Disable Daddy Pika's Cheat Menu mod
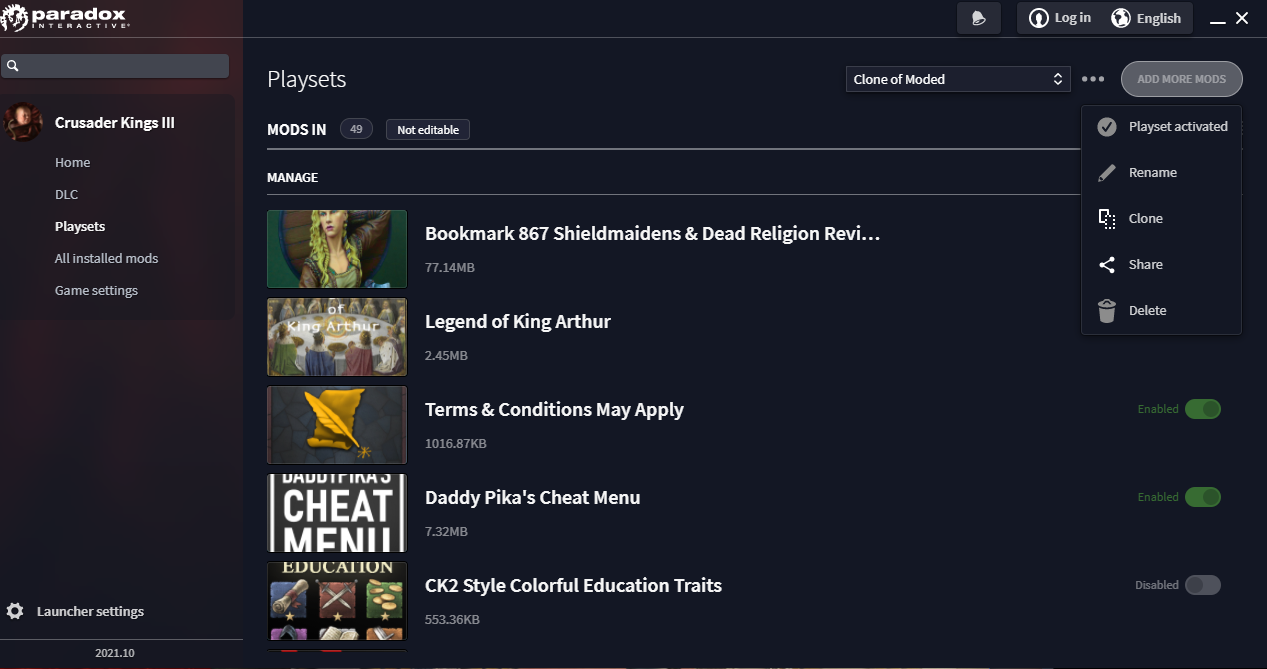This screenshot has height=669, width=1267. click(1203, 497)
